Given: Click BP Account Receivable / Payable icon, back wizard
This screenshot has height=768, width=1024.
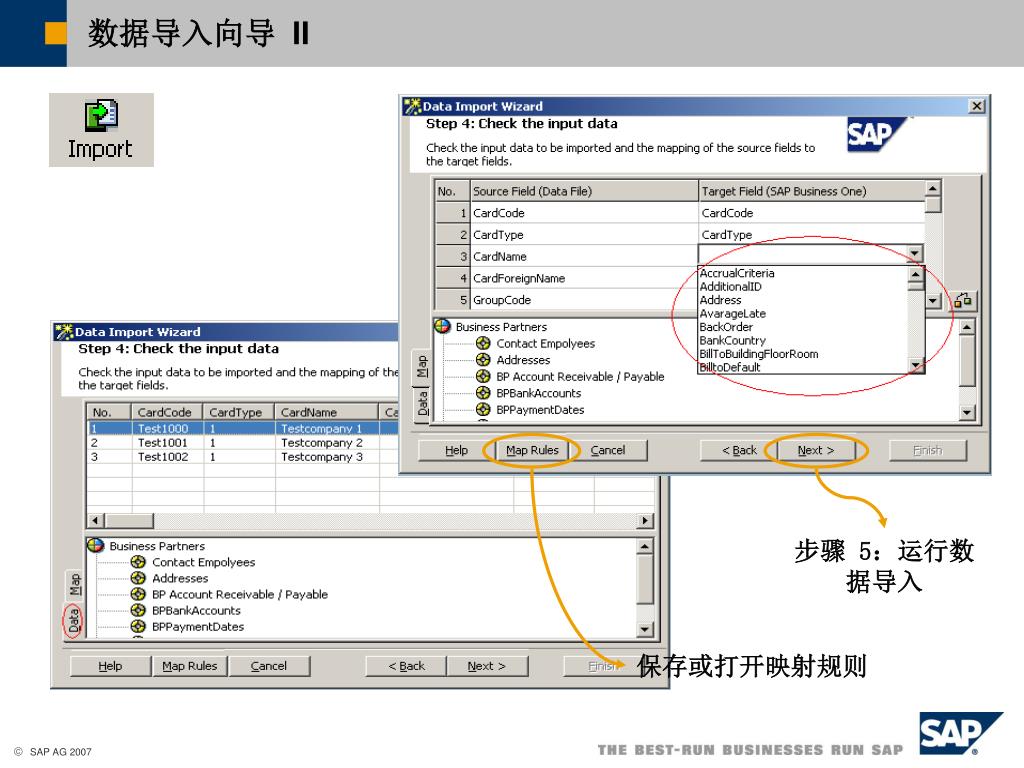Looking at the screenshot, I should click(138, 594).
